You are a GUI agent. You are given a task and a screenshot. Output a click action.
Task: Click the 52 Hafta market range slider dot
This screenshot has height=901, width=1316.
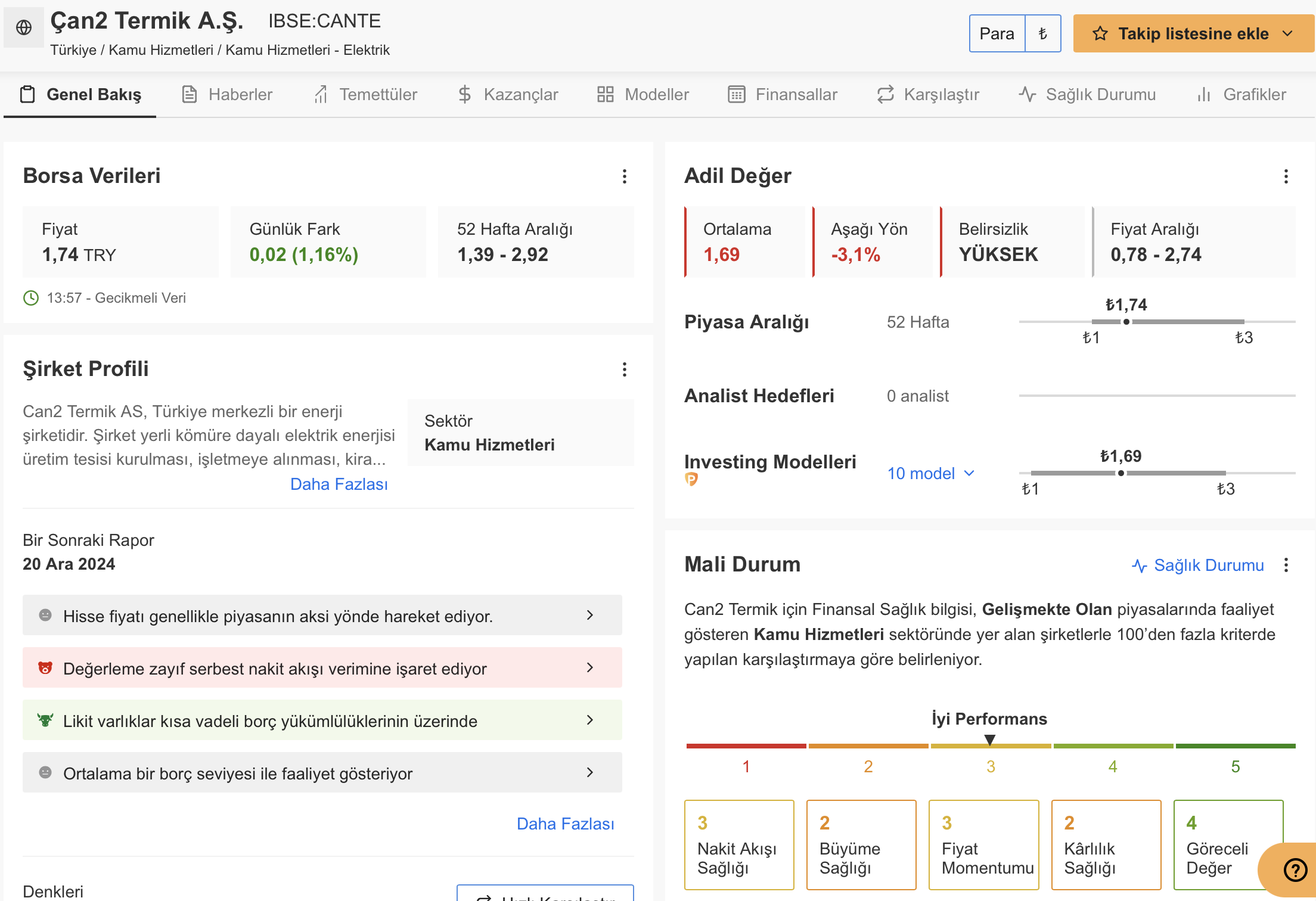click(1126, 322)
